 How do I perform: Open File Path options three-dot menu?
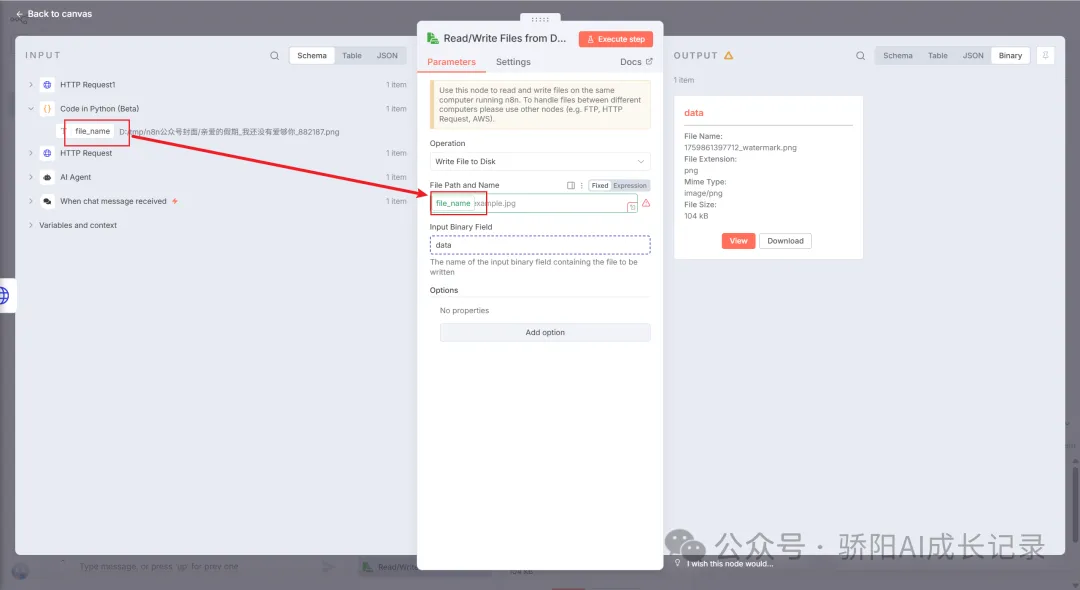pos(582,185)
